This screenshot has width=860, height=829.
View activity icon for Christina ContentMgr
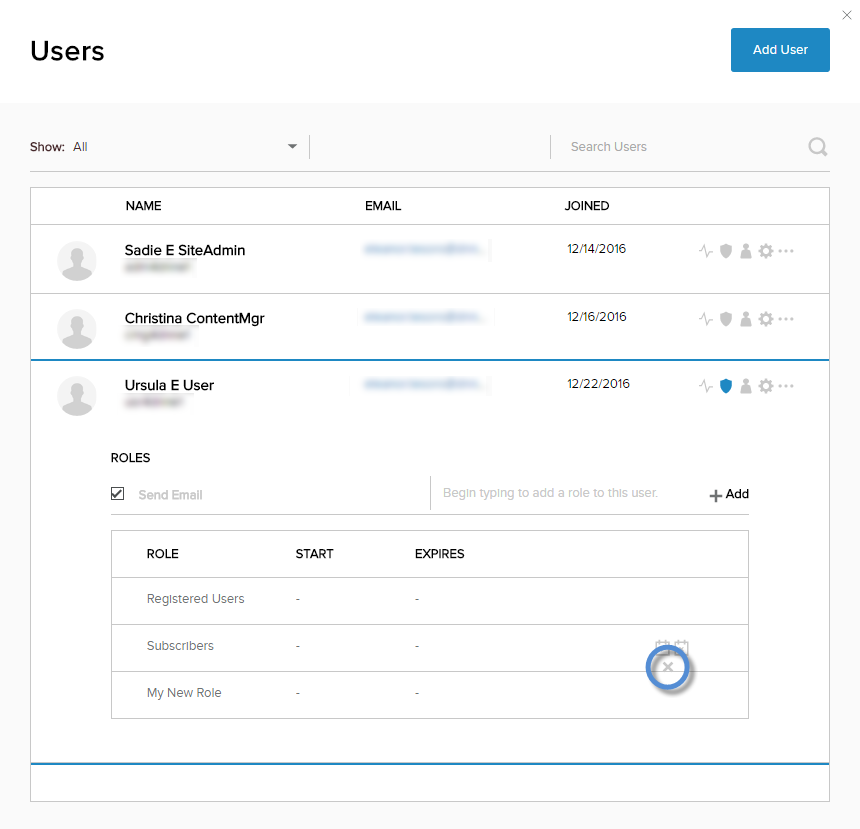(705, 319)
